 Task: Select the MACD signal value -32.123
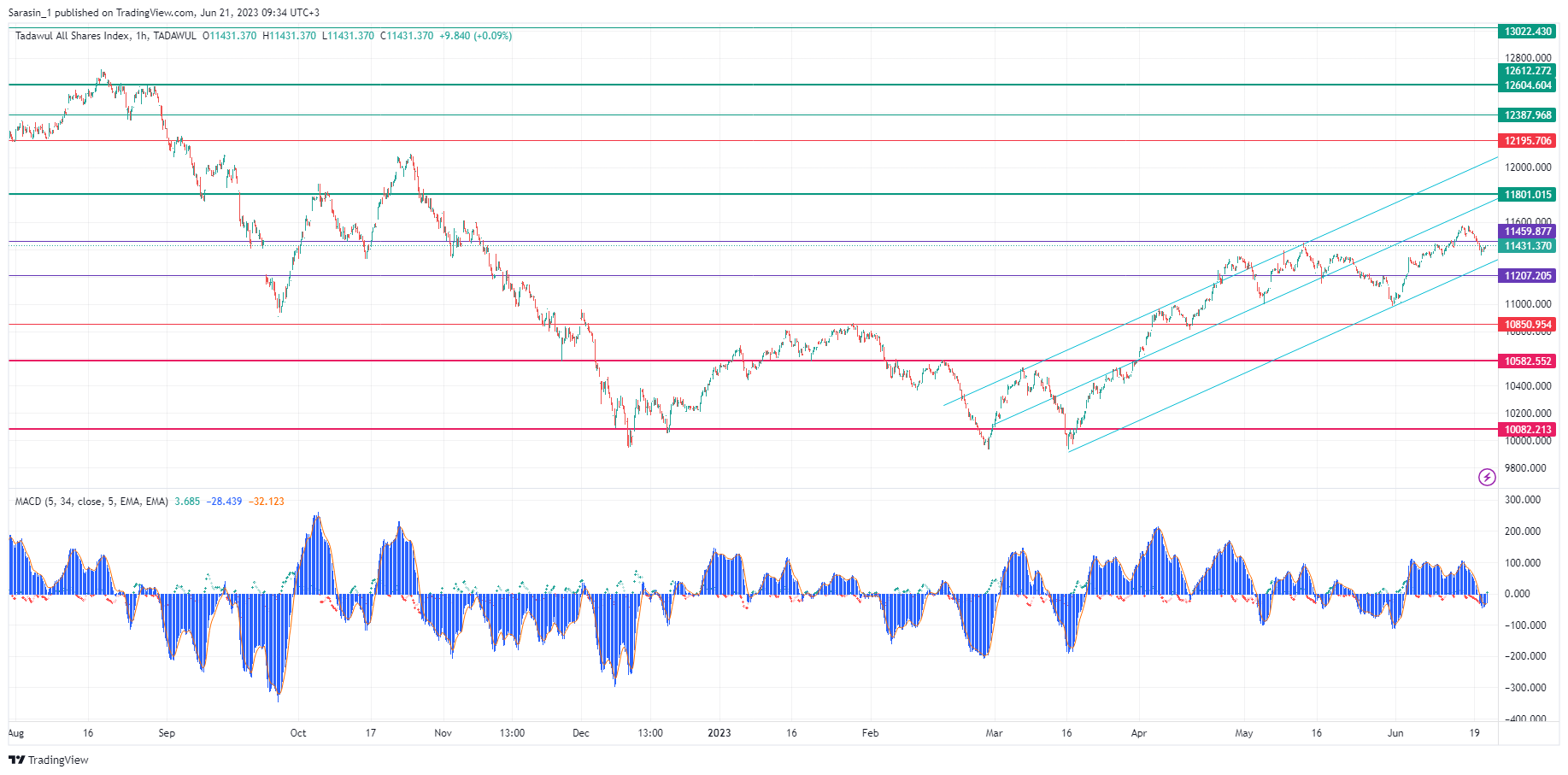pyautogui.click(x=267, y=502)
